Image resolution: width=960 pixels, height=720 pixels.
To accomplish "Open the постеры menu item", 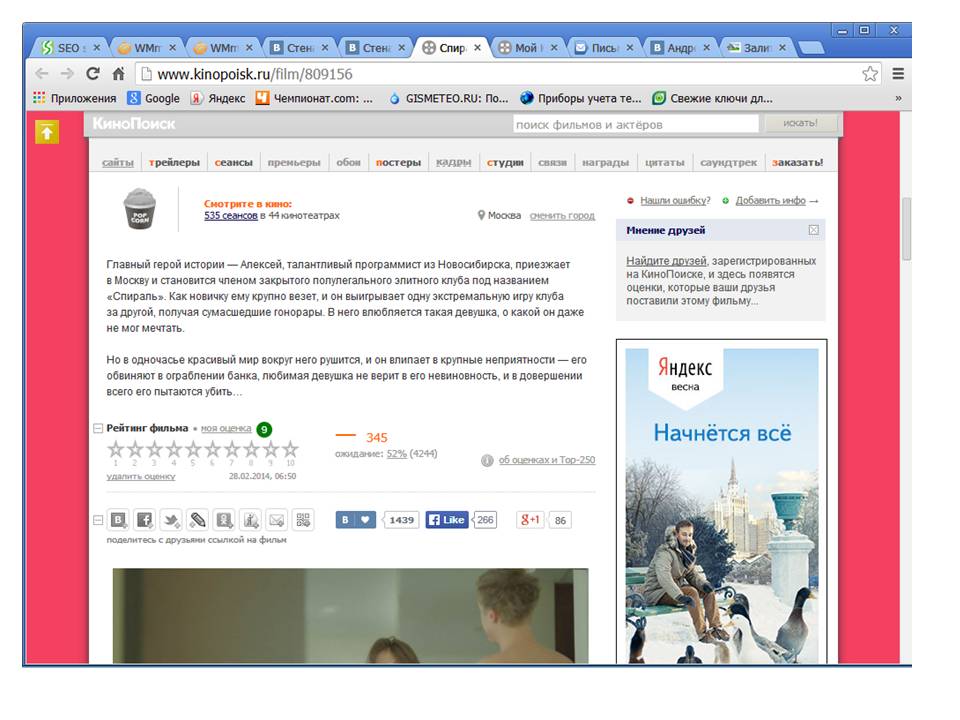I will pyautogui.click(x=398, y=162).
